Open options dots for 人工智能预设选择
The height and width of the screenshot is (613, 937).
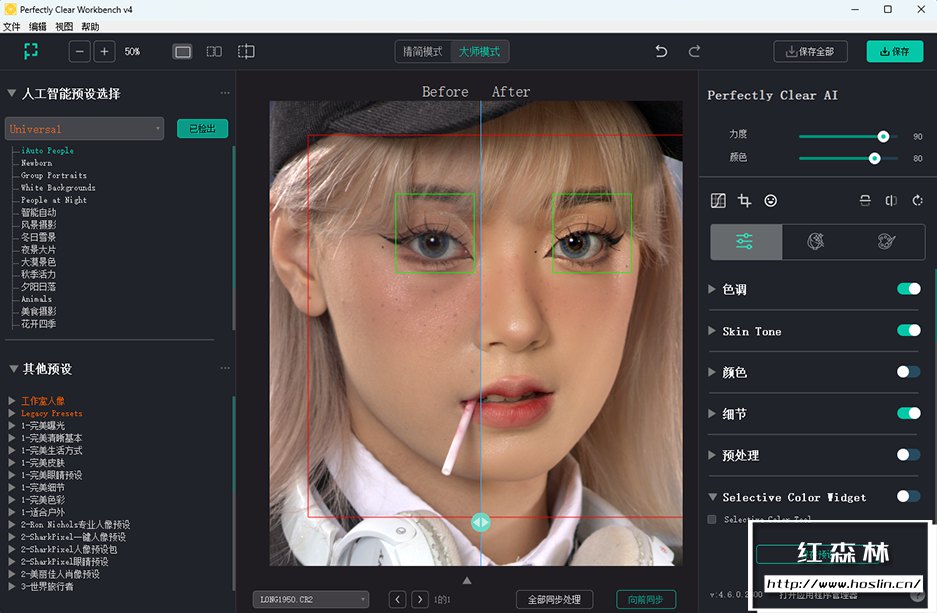[x=225, y=93]
